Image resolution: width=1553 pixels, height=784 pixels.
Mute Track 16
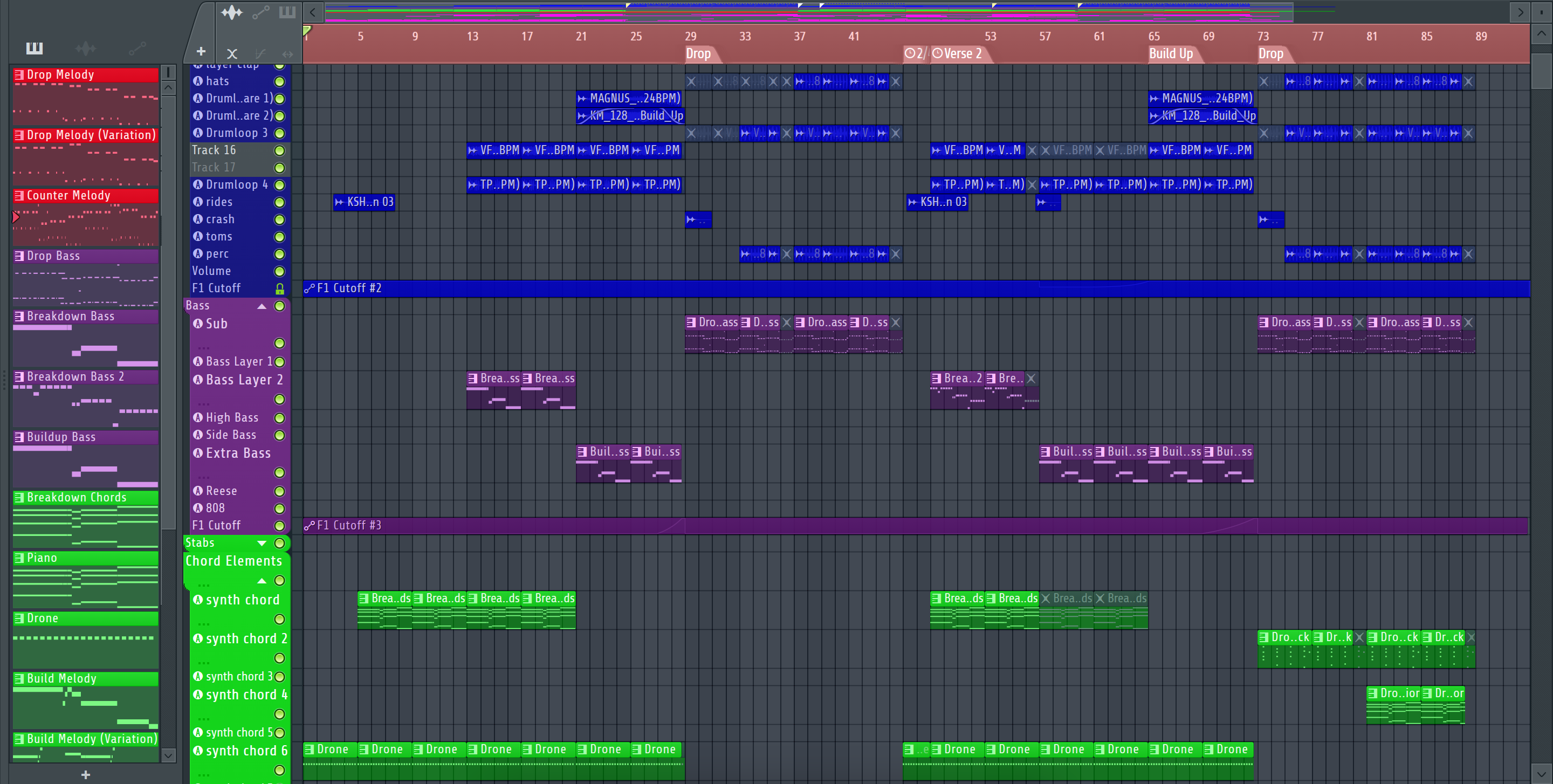pos(280,150)
